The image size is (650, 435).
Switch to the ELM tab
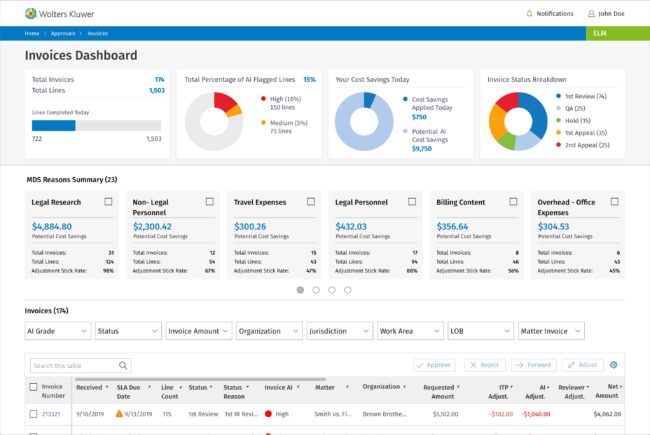coord(600,33)
